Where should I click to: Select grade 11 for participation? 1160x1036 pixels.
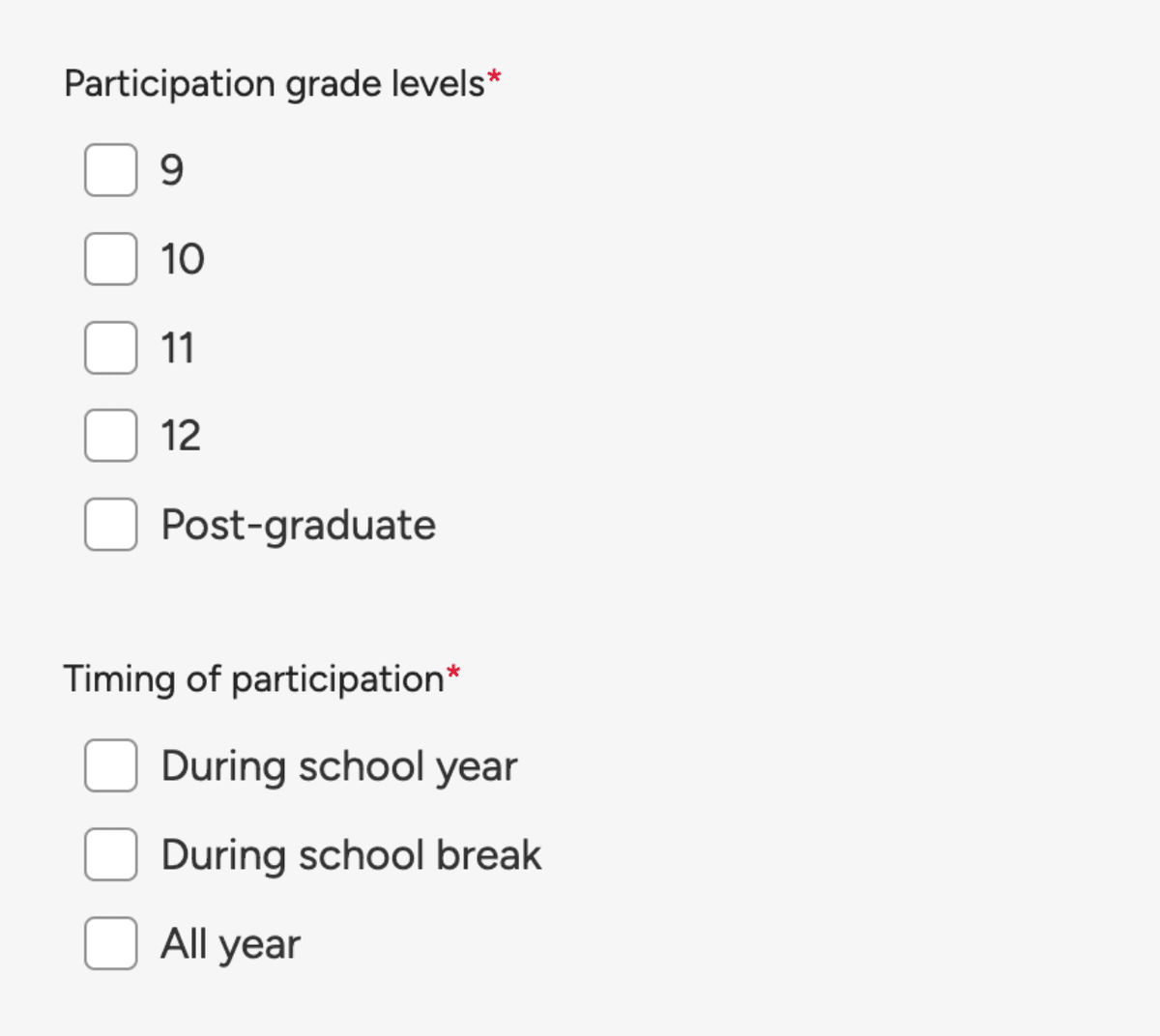[109, 348]
